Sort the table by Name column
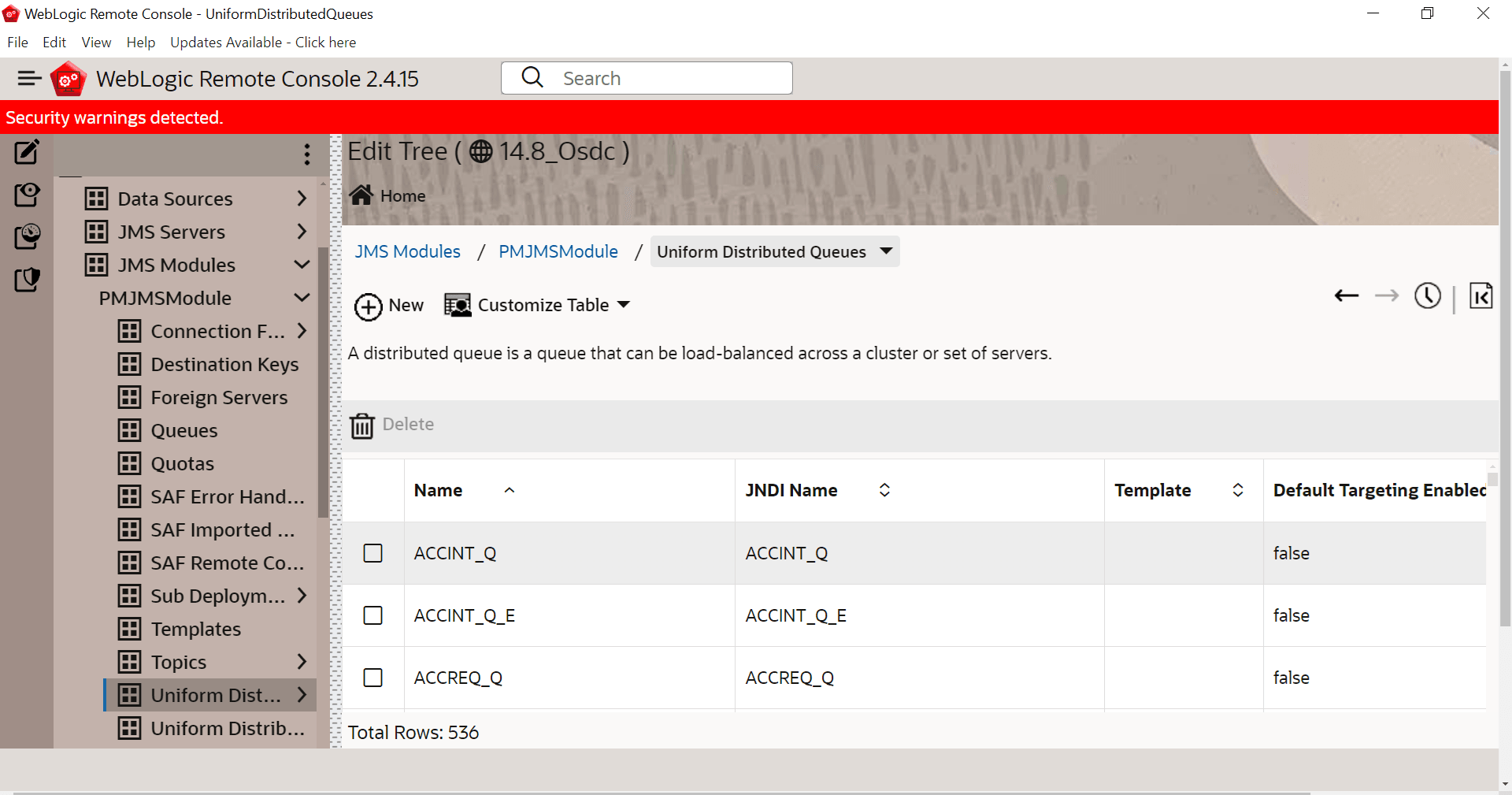Viewport: 1512px width, 795px height. tap(510, 490)
